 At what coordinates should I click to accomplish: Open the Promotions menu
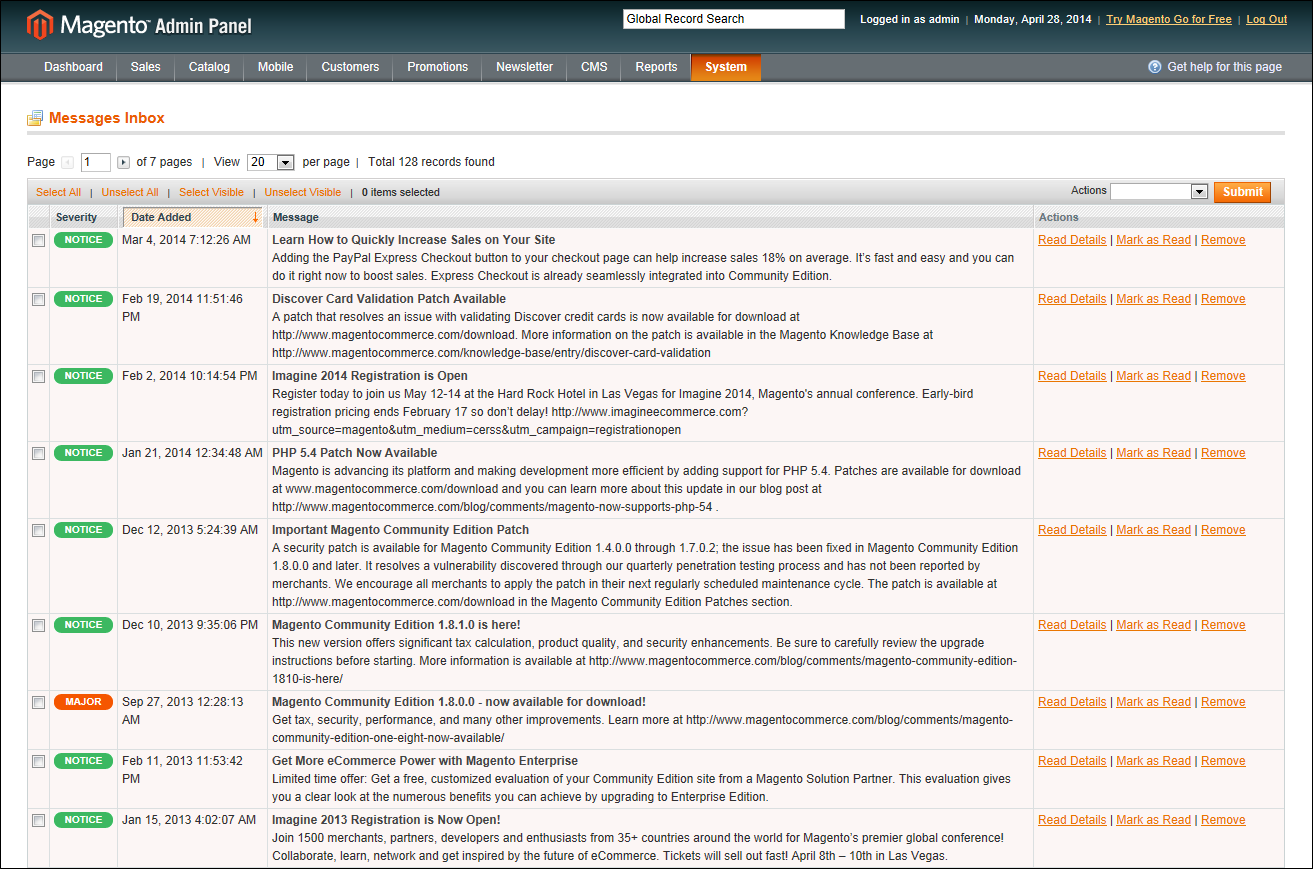(x=437, y=67)
